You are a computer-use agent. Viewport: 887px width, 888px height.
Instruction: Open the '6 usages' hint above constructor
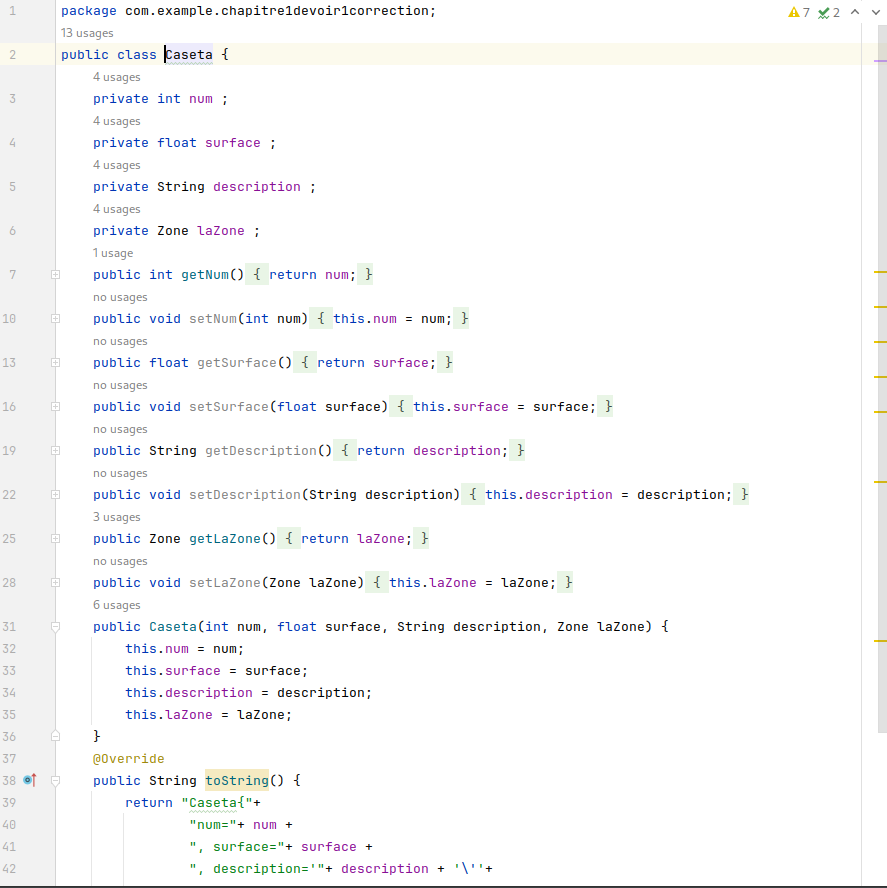(x=117, y=605)
